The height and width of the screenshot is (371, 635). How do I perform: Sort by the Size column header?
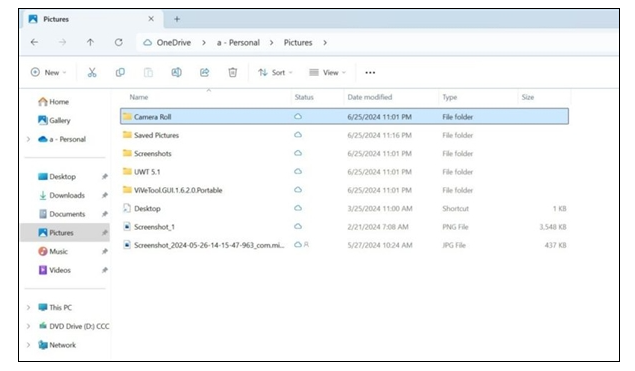pos(528,97)
